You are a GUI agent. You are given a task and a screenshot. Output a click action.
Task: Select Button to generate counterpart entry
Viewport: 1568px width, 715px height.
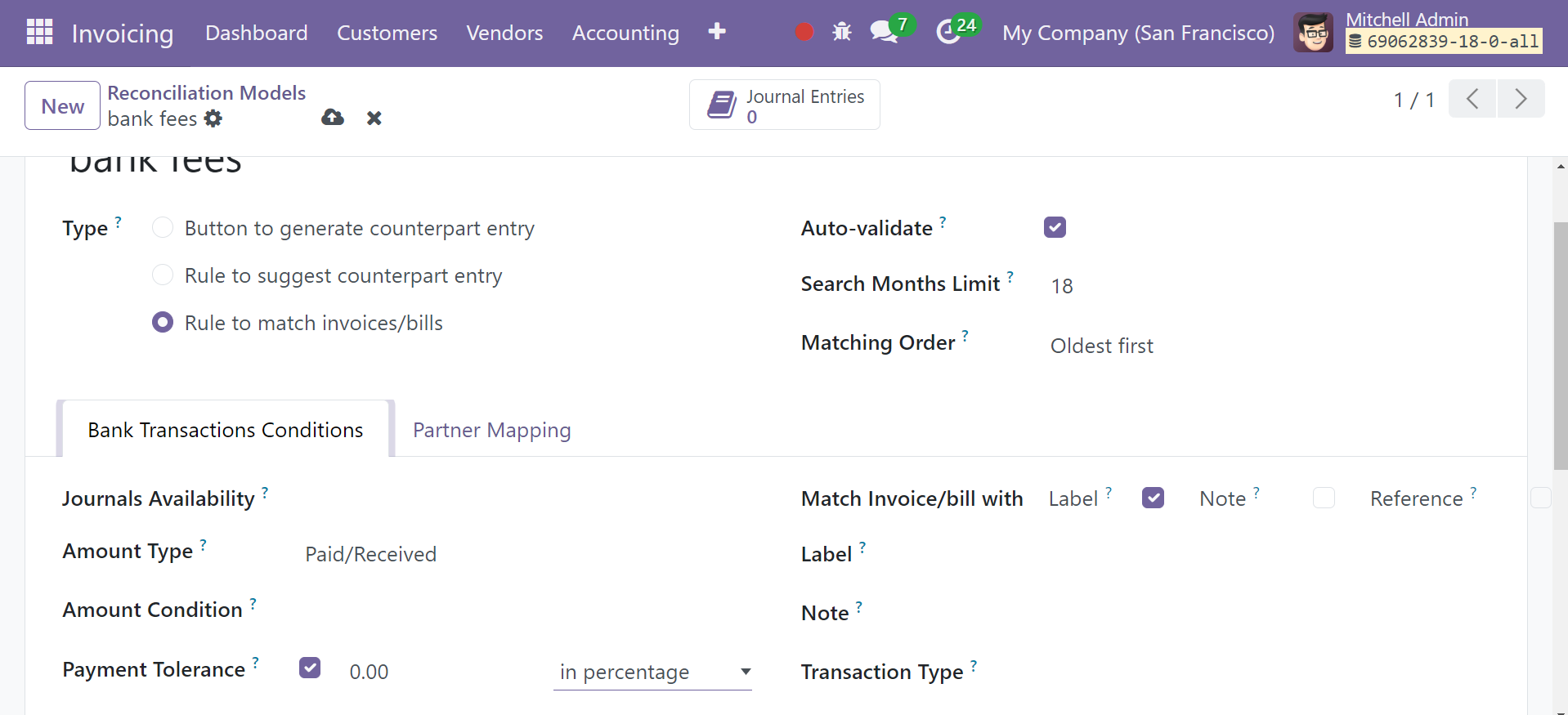coord(163,227)
